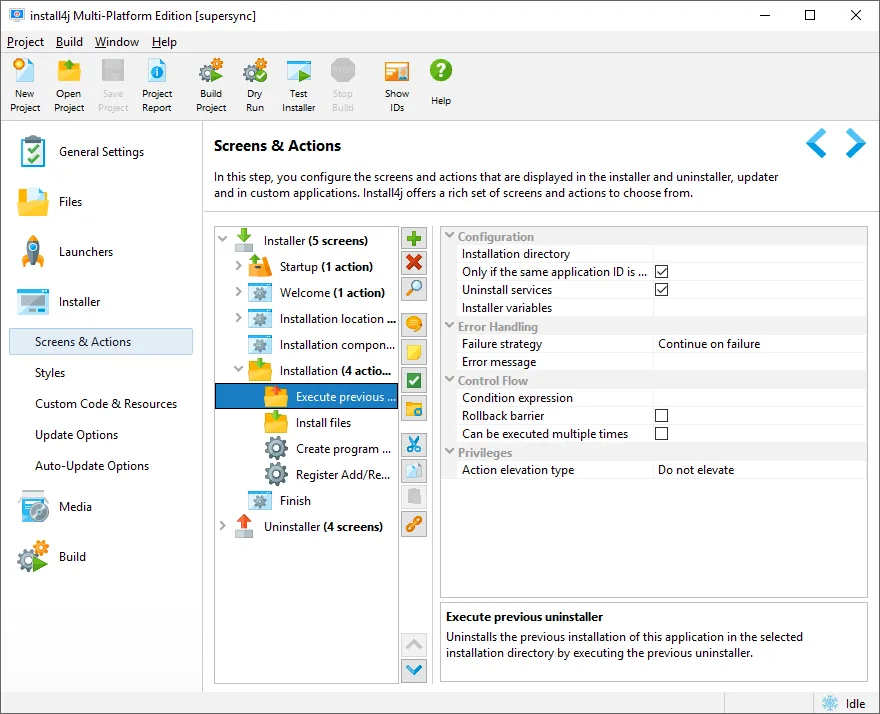
Task: Collapse the Configuration property group
Action: 450,236
